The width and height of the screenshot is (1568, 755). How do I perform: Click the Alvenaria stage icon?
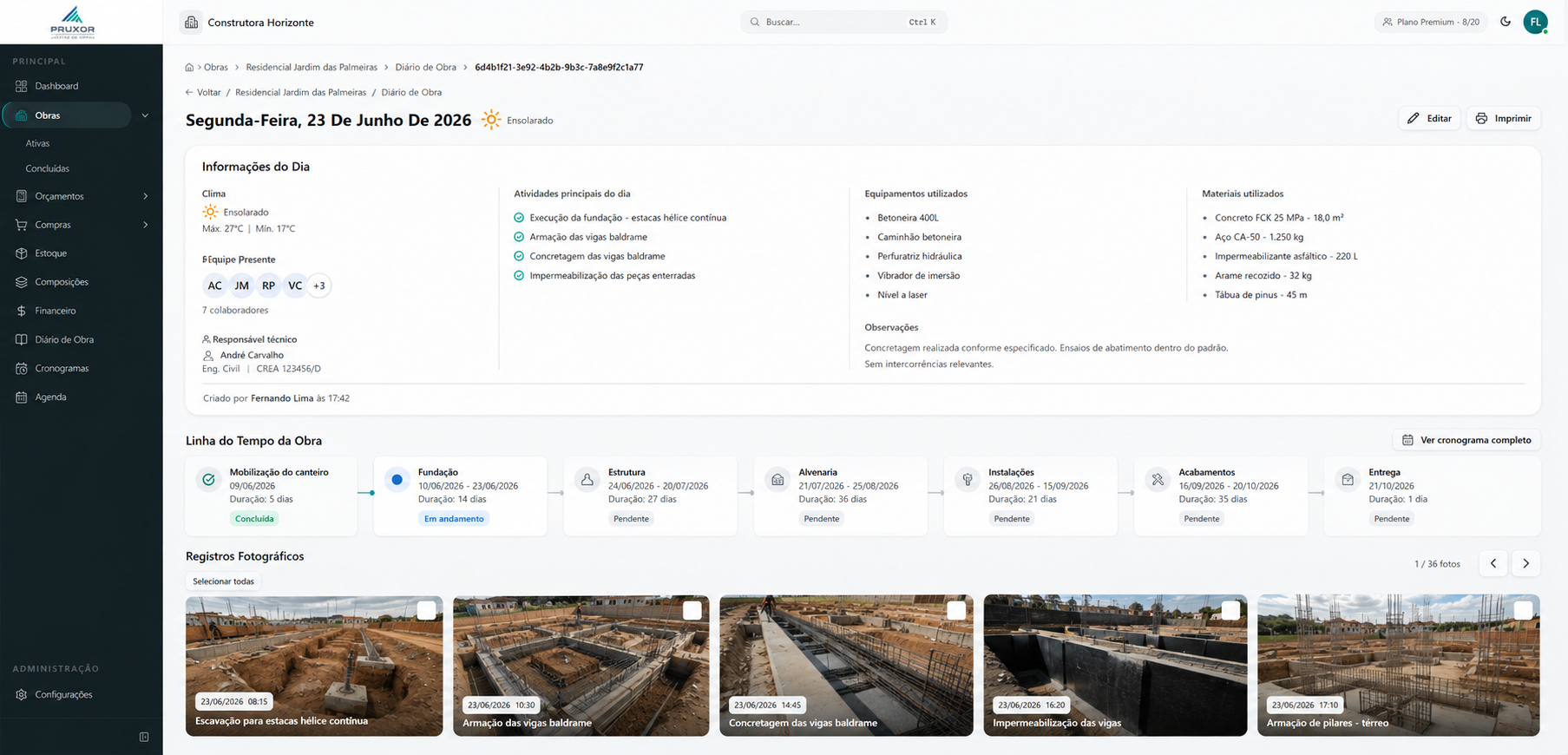pyautogui.click(x=777, y=479)
